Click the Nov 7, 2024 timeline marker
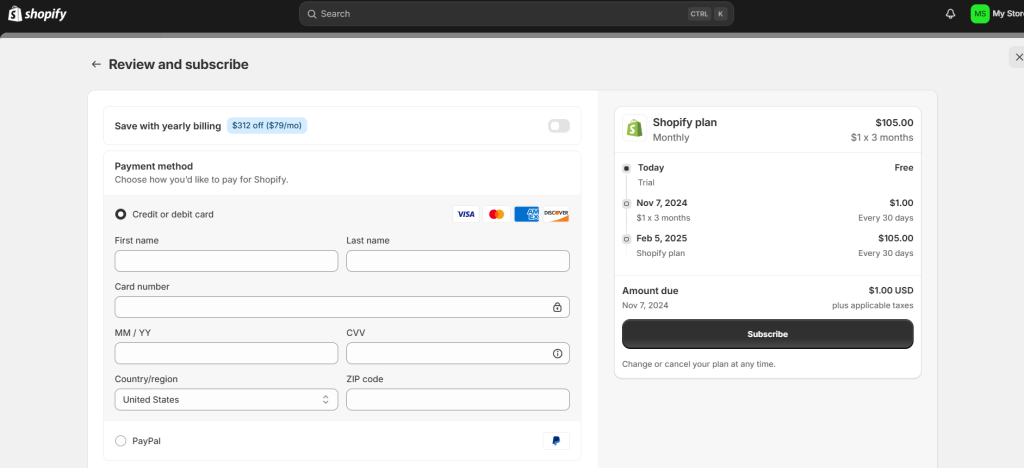Viewport: 1024px width, 468px height. pyautogui.click(x=627, y=204)
